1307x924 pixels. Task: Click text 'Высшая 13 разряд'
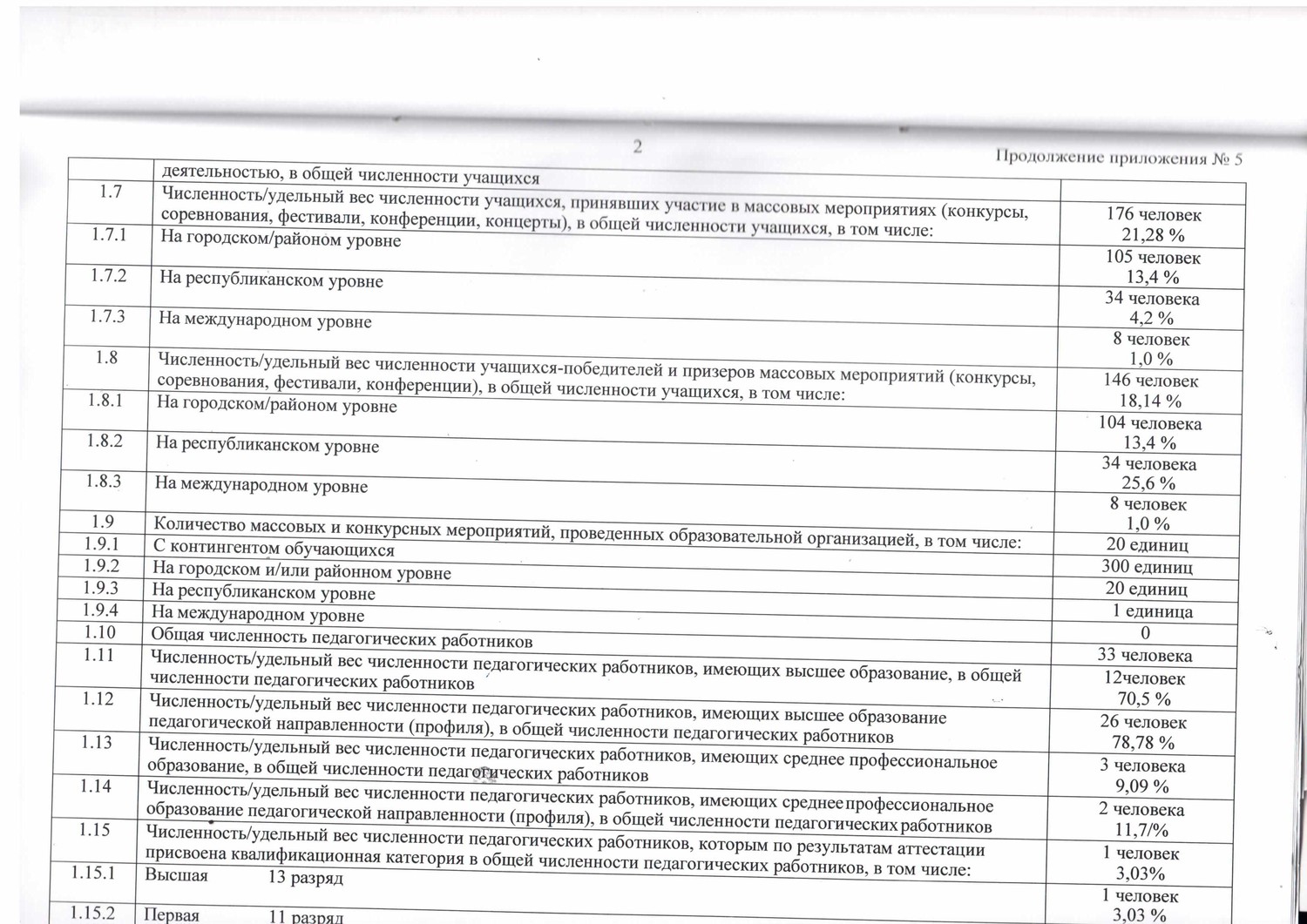(243, 876)
